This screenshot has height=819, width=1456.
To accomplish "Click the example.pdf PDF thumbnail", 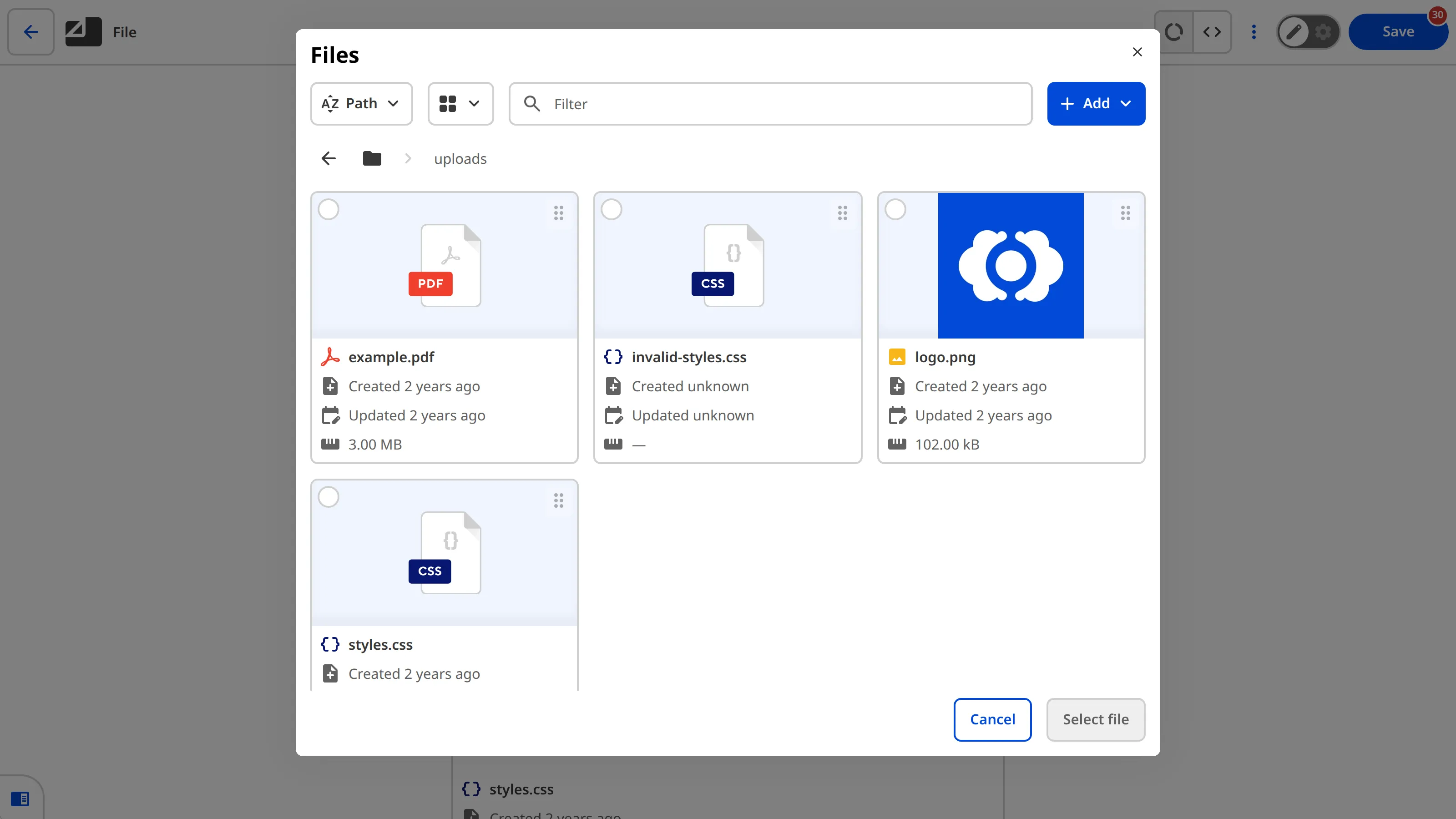I will 445,265.
